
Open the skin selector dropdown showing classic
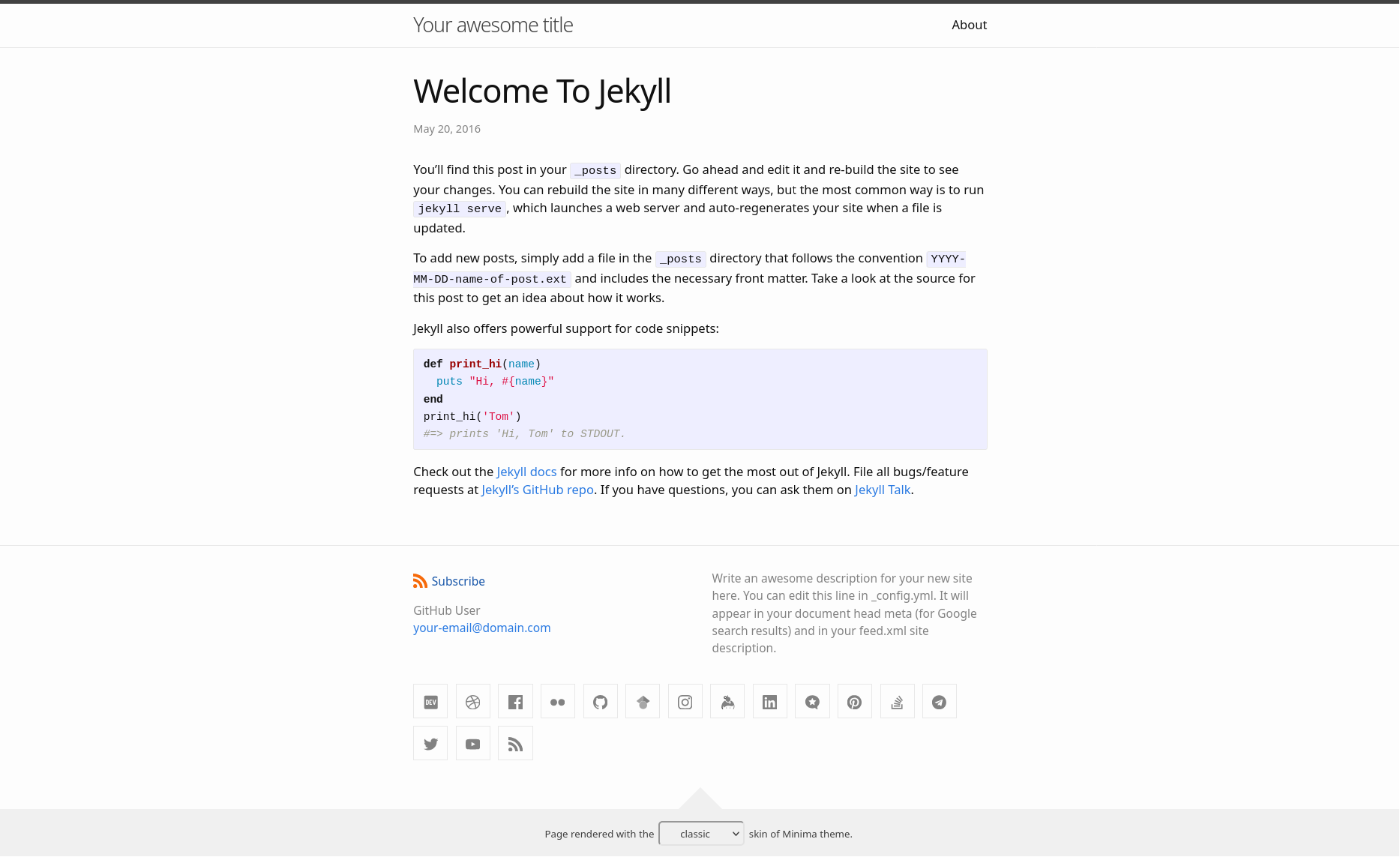[701, 834]
